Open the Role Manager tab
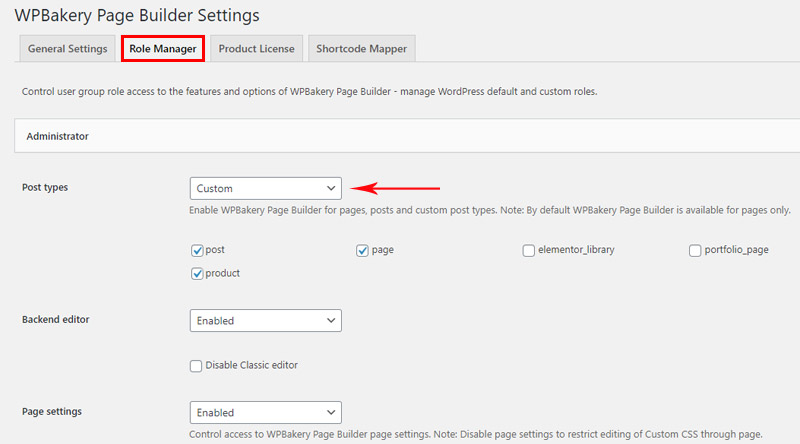 point(163,48)
